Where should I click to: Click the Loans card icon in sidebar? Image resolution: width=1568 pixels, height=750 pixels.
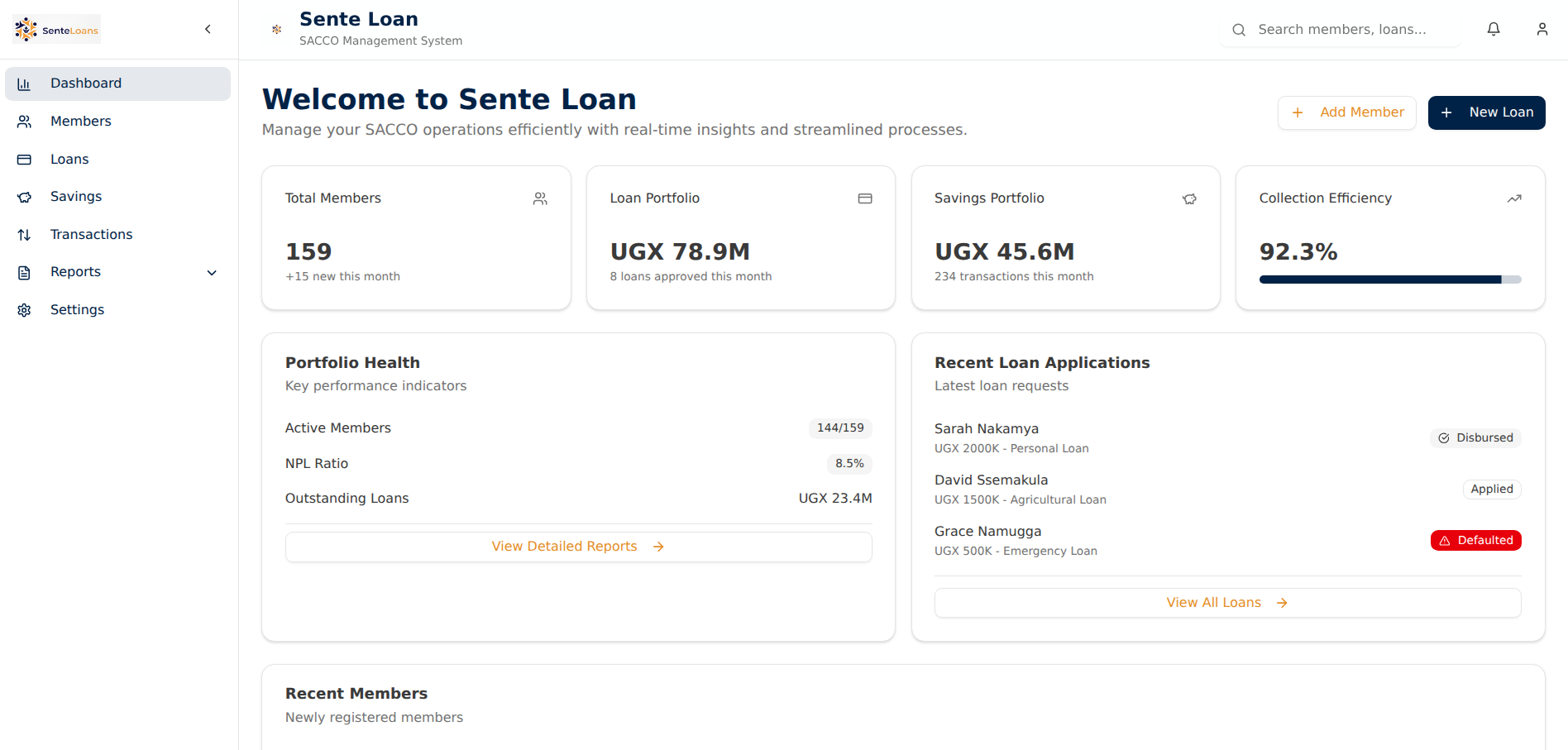coord(24,159)
